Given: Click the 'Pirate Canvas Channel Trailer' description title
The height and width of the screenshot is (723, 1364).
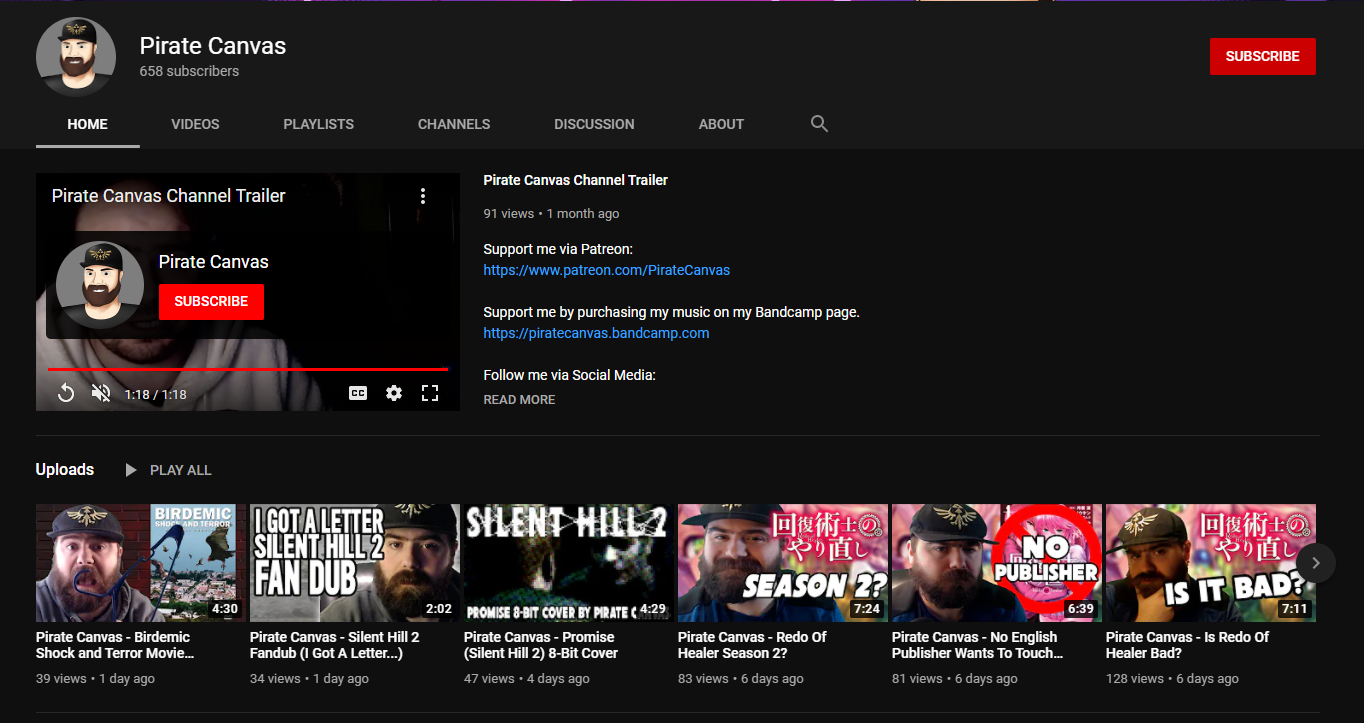Looking at the screenshot, I should point(575,180).
